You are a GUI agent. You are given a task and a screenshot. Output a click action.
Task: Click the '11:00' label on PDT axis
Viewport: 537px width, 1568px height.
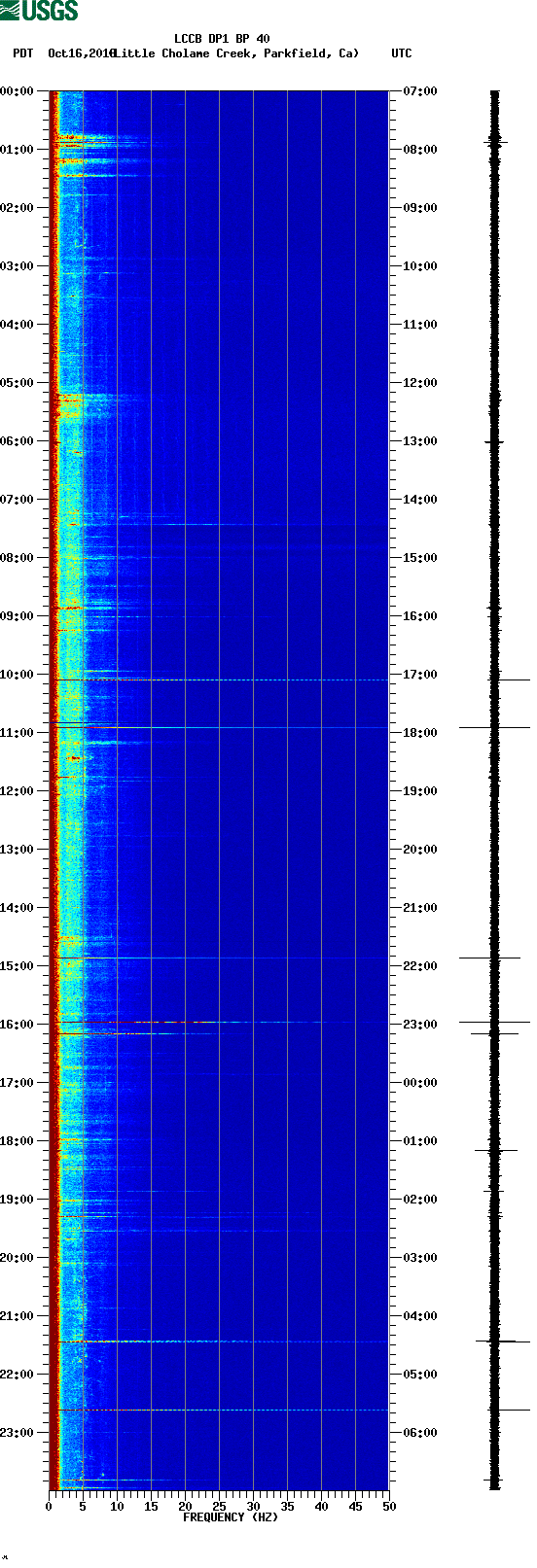17,733
